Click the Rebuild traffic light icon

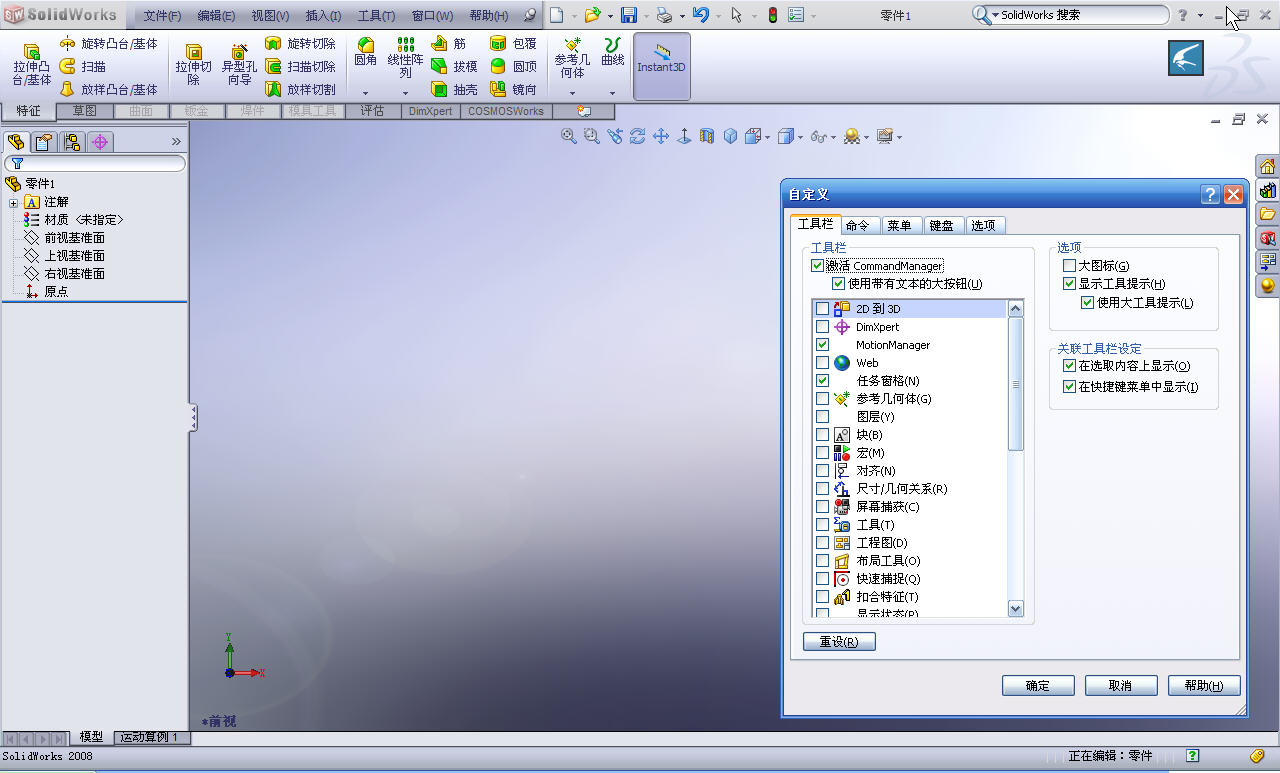pos(772,15)
